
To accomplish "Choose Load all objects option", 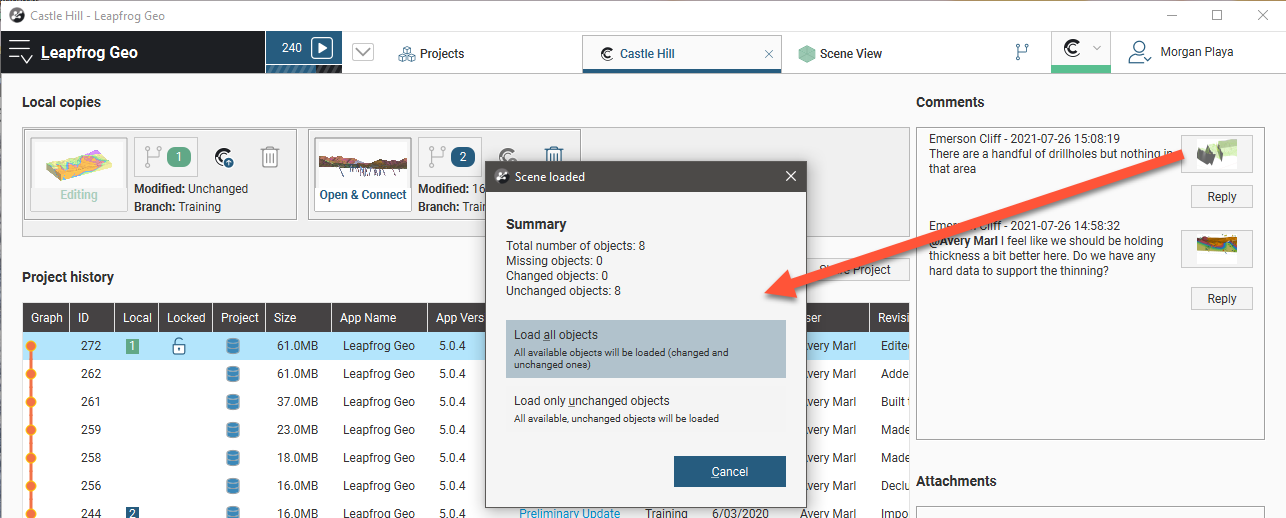I will (x=646, y=349).
